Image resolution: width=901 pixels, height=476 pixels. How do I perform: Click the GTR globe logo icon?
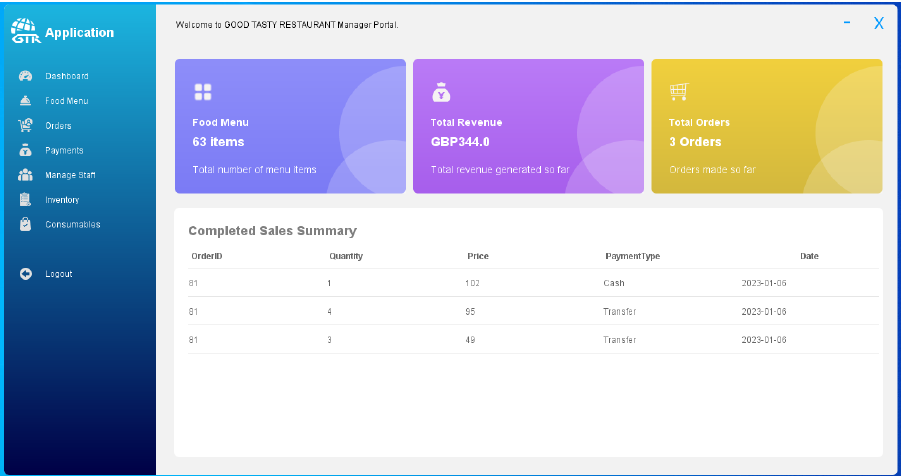point(25,32)
